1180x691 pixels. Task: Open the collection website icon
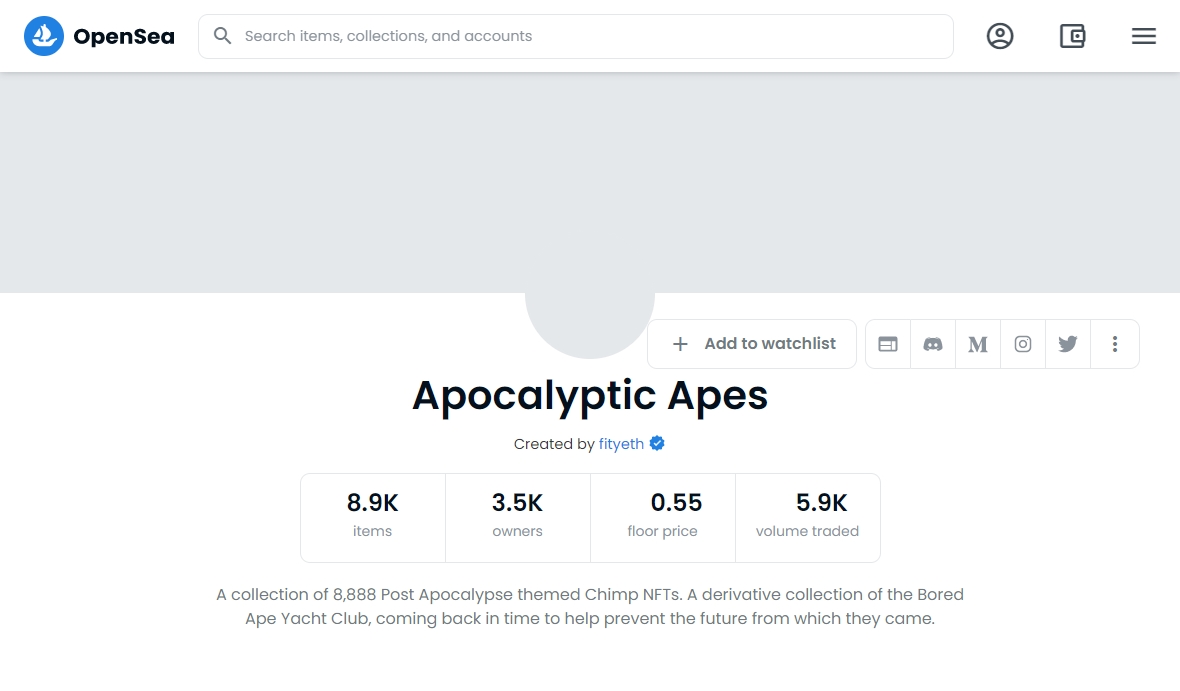point(888,344)
